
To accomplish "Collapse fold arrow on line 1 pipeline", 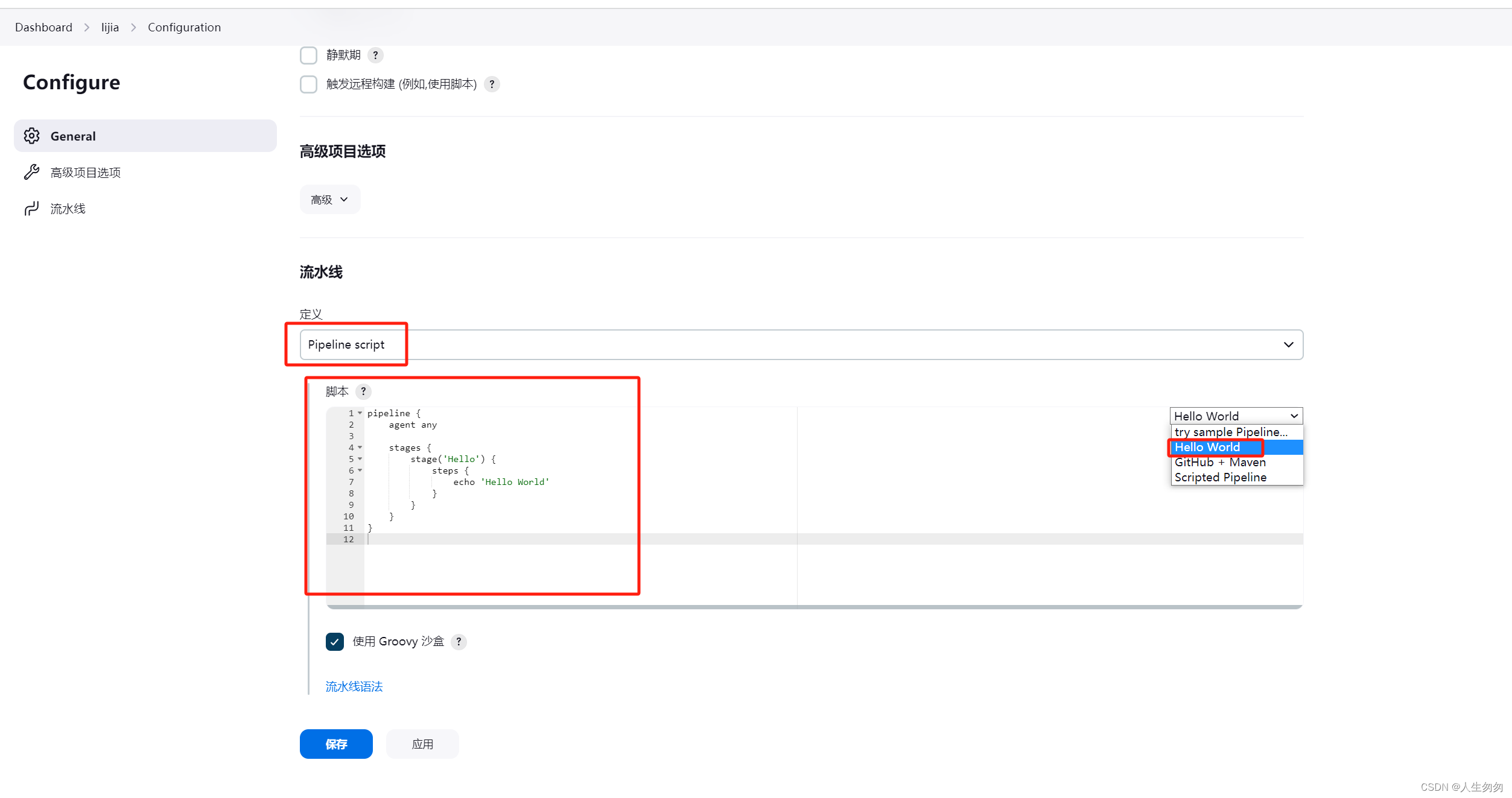I will (x=360, y=413).
